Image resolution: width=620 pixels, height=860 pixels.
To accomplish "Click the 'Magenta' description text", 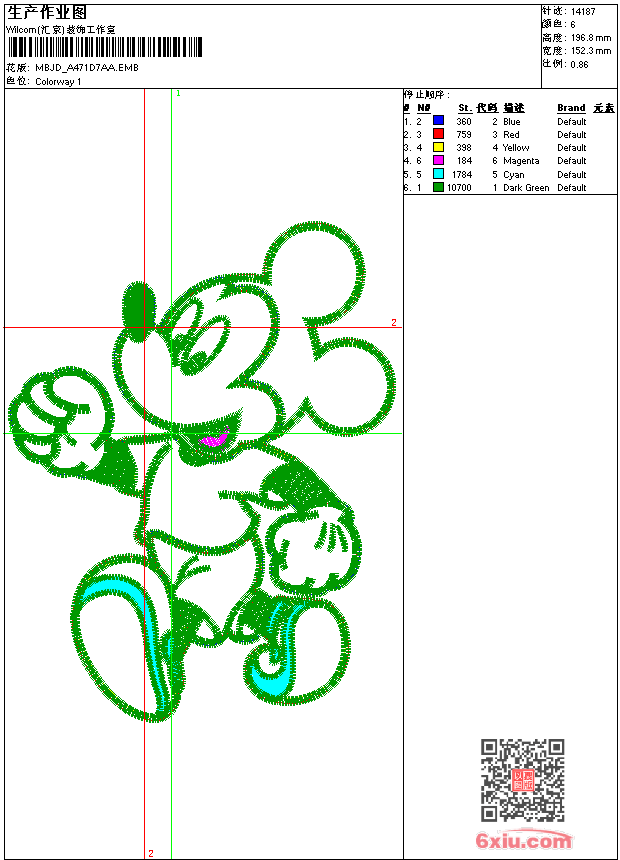I will pos(521,161).
